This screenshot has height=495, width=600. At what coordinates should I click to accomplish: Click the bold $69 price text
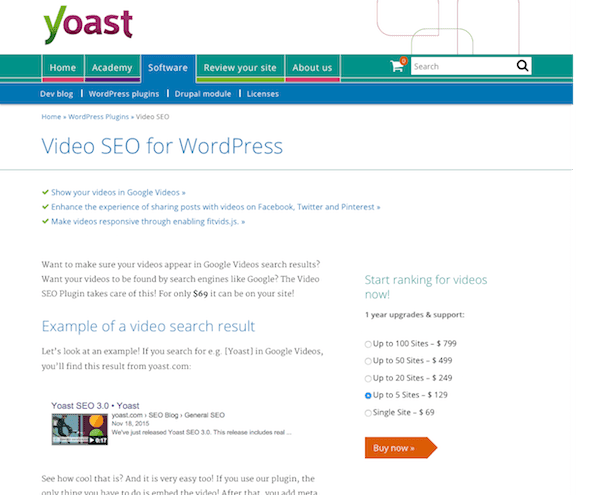tap(201, 294)
